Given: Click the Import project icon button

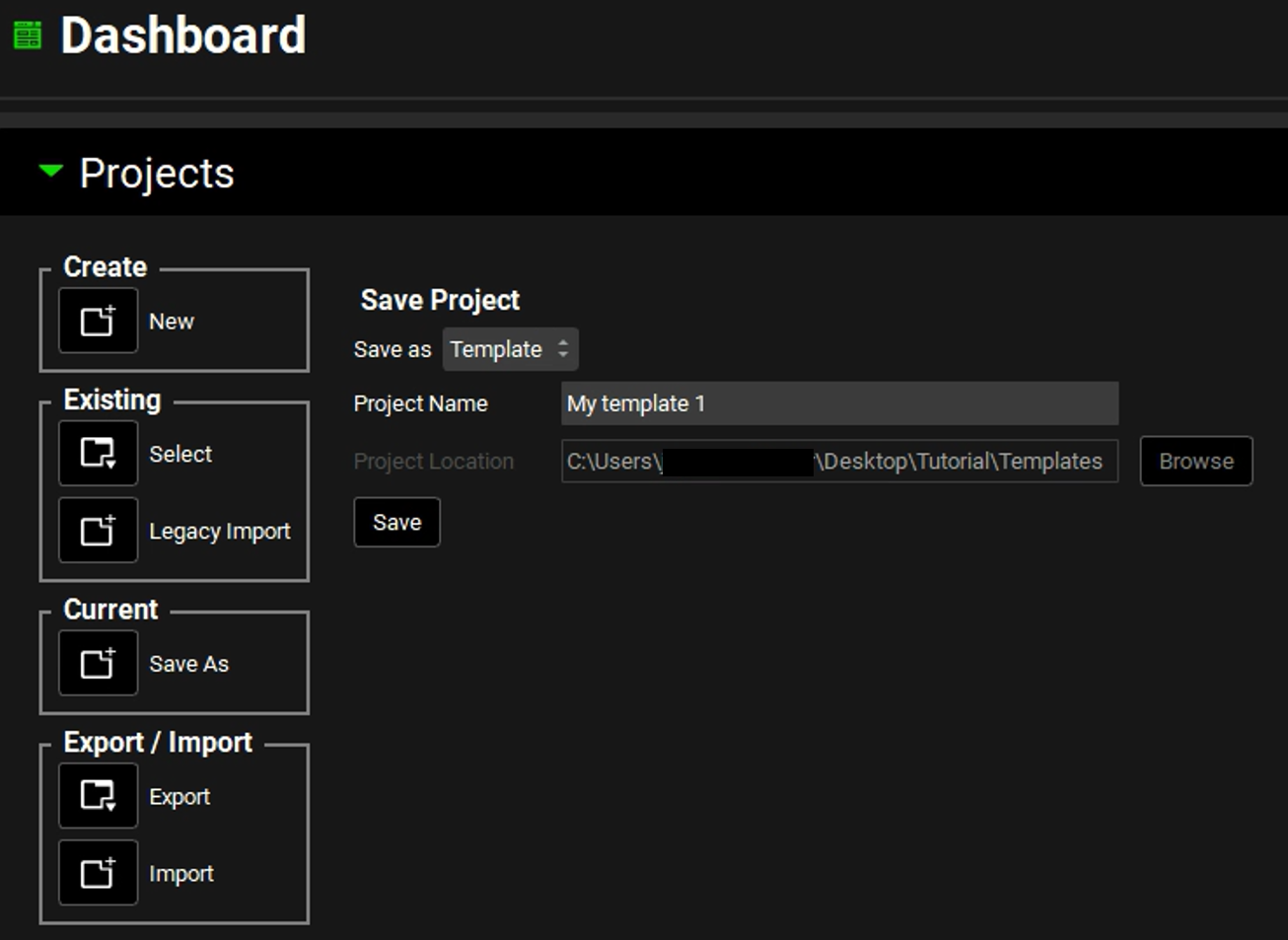Looking at the screenshot, I should coord(98,873).
